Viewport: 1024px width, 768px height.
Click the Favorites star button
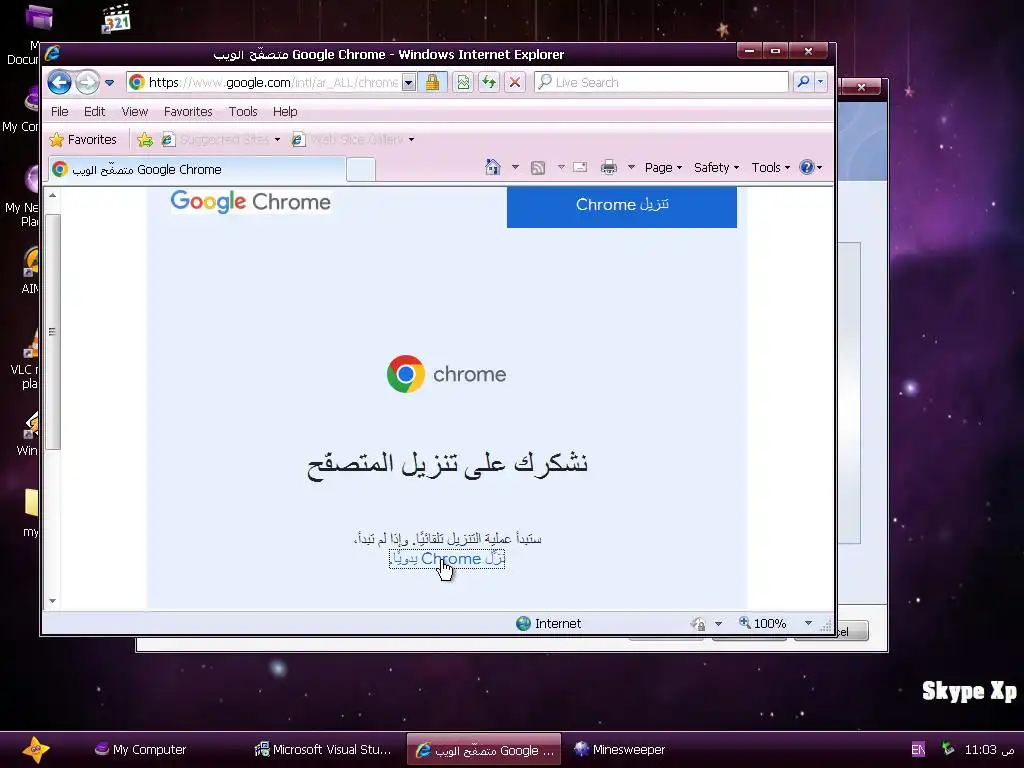pos(83,140)
